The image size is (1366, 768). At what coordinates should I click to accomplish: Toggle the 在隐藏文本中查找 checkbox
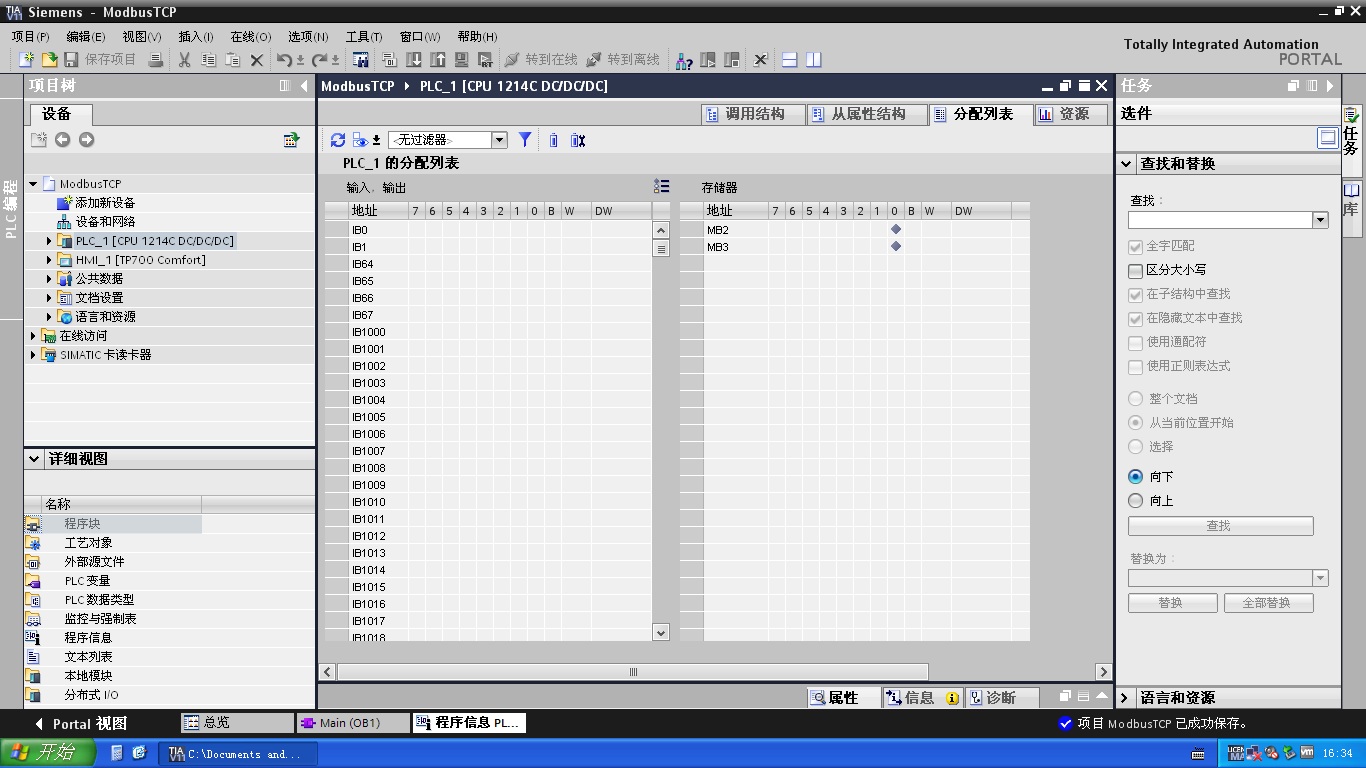click(x=1135, y=318)
